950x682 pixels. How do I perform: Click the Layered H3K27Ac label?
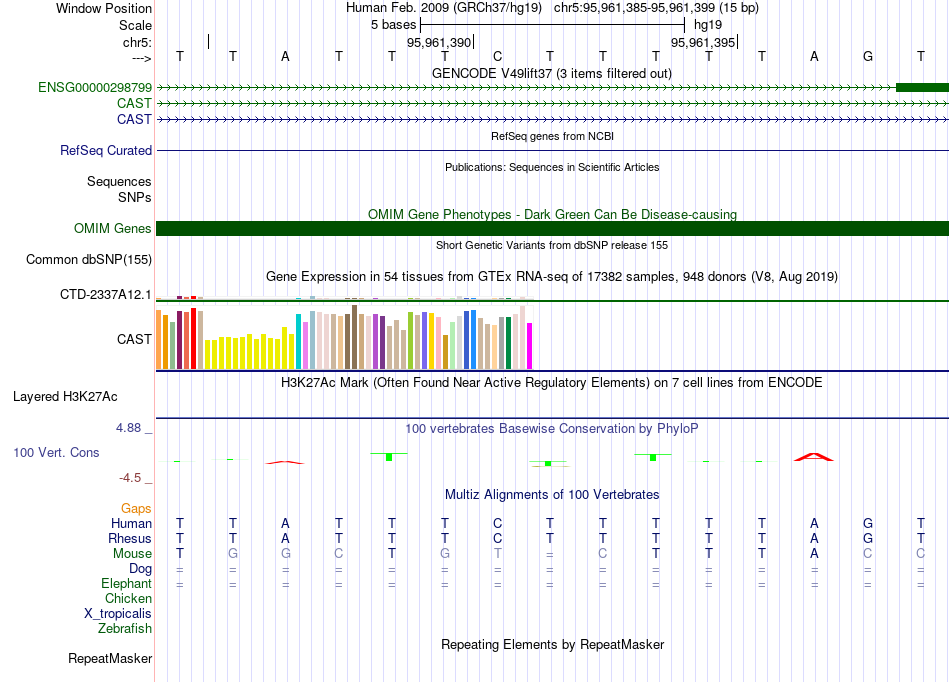(65, 397)
